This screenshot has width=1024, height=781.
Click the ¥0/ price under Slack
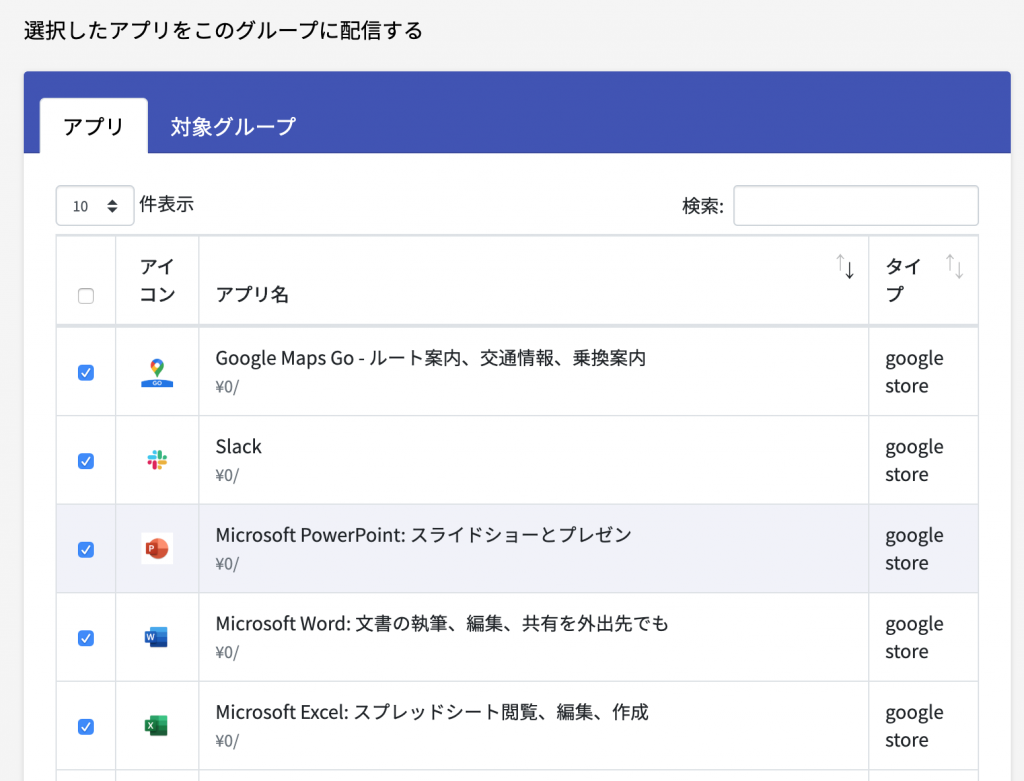pos(227,475)
